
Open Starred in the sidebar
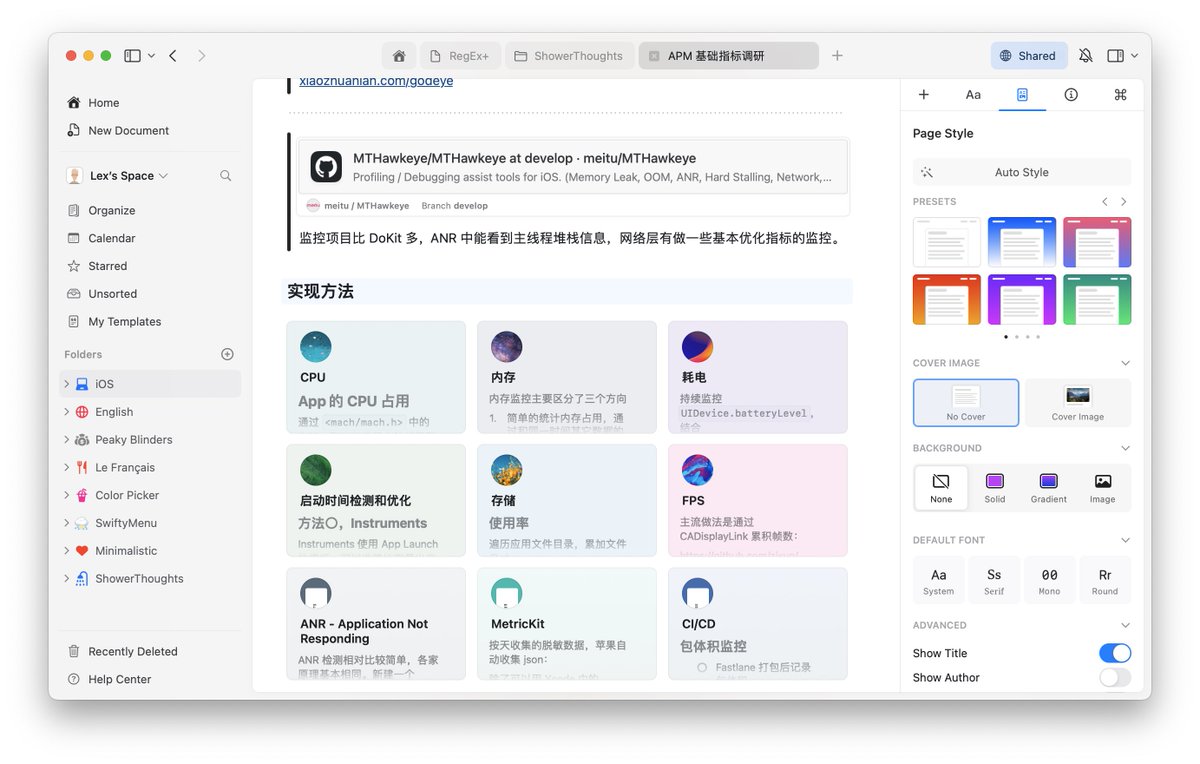point(150,266)
